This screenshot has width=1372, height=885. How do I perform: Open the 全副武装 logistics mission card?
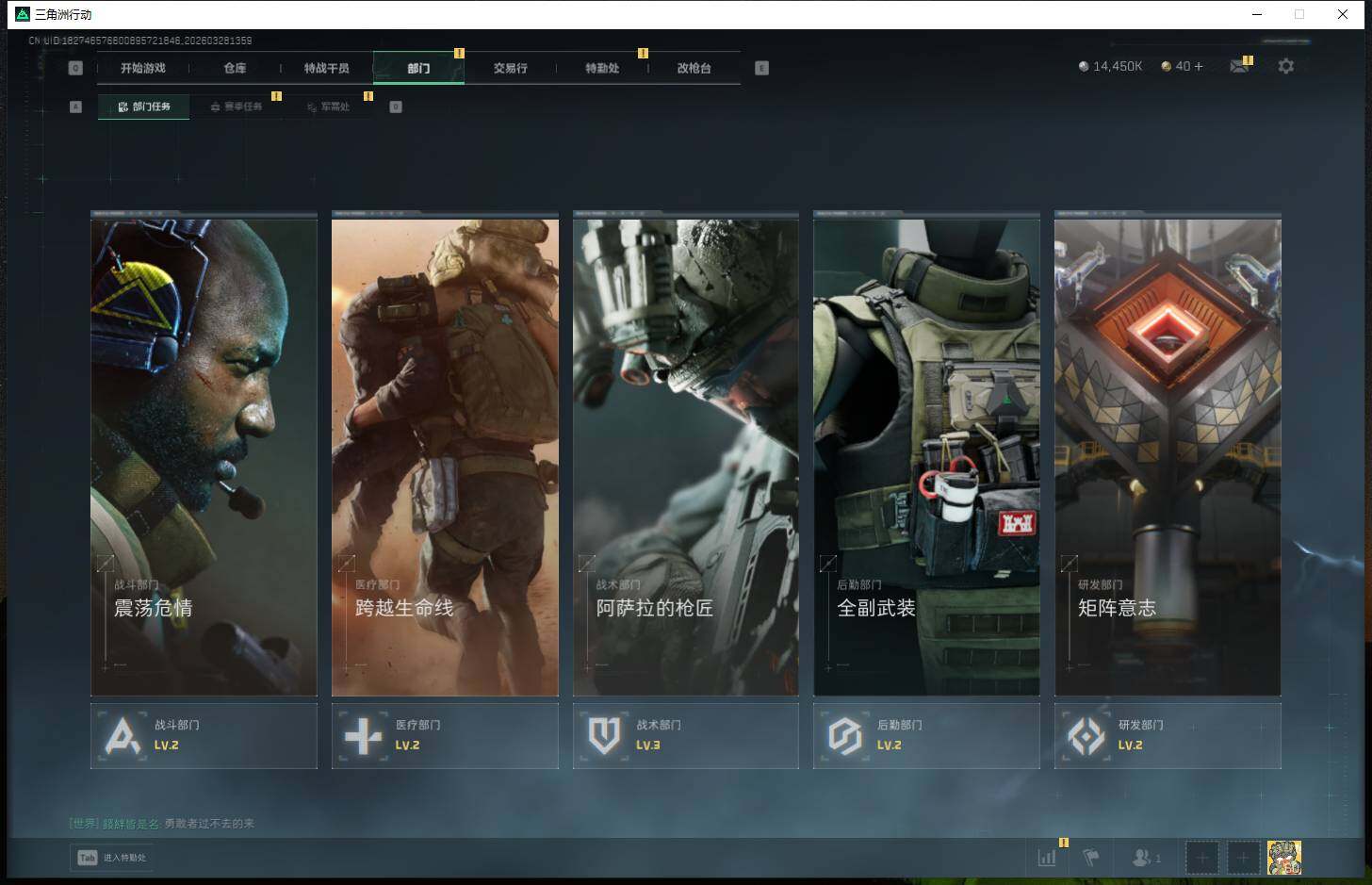(926, 457)
